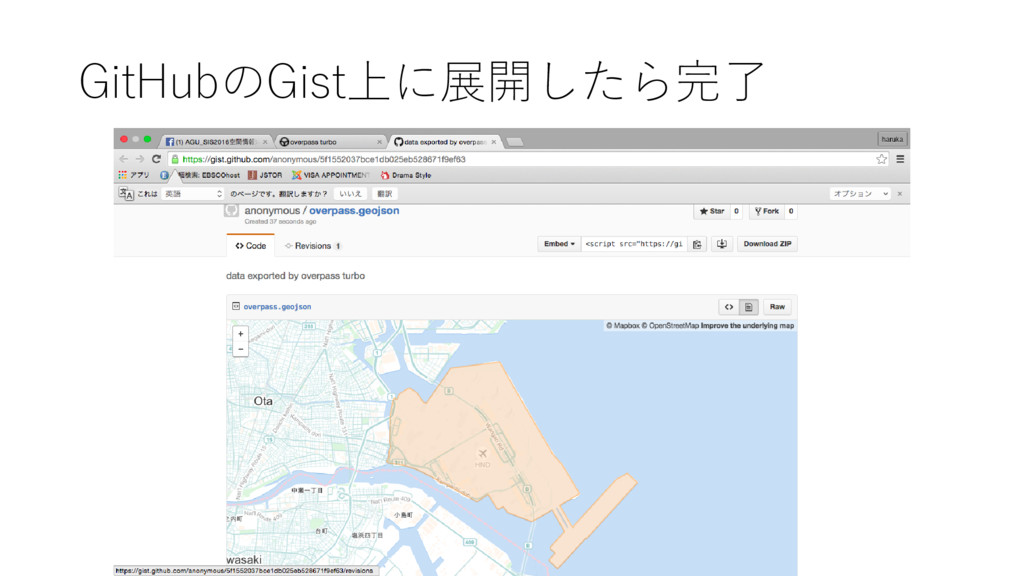Expand the Embed dropdown

tap(559, 244)
